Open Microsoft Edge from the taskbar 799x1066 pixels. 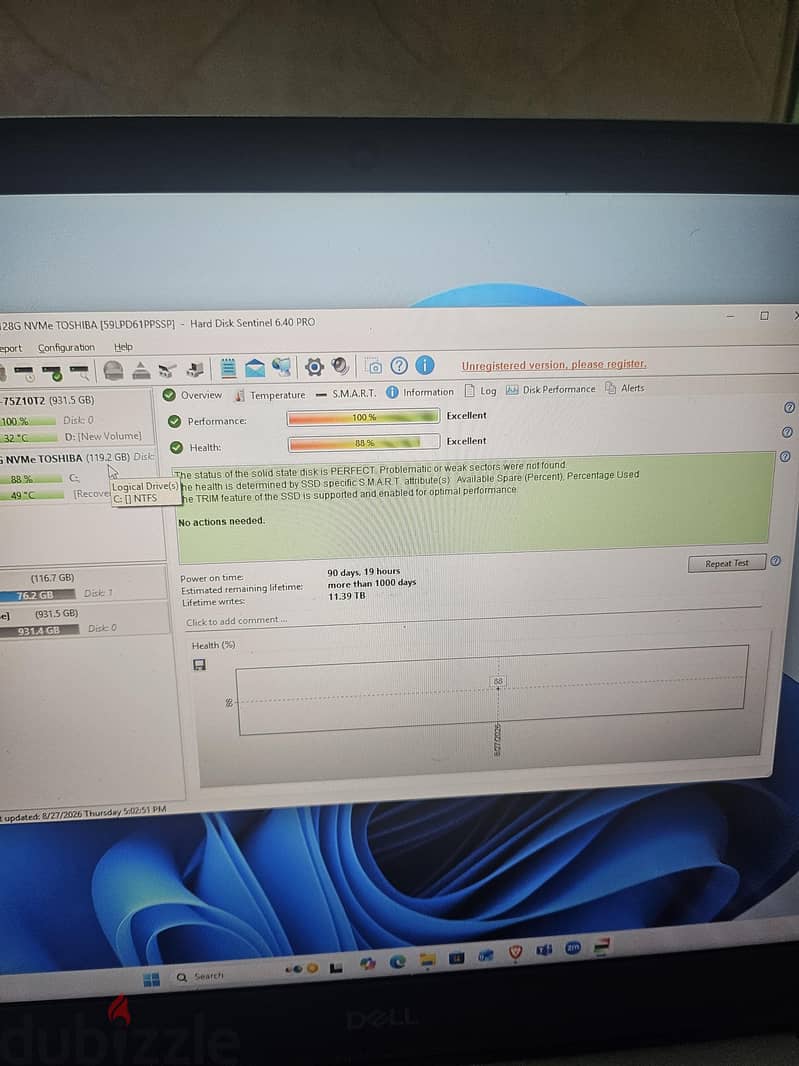[x=397, y=961]
